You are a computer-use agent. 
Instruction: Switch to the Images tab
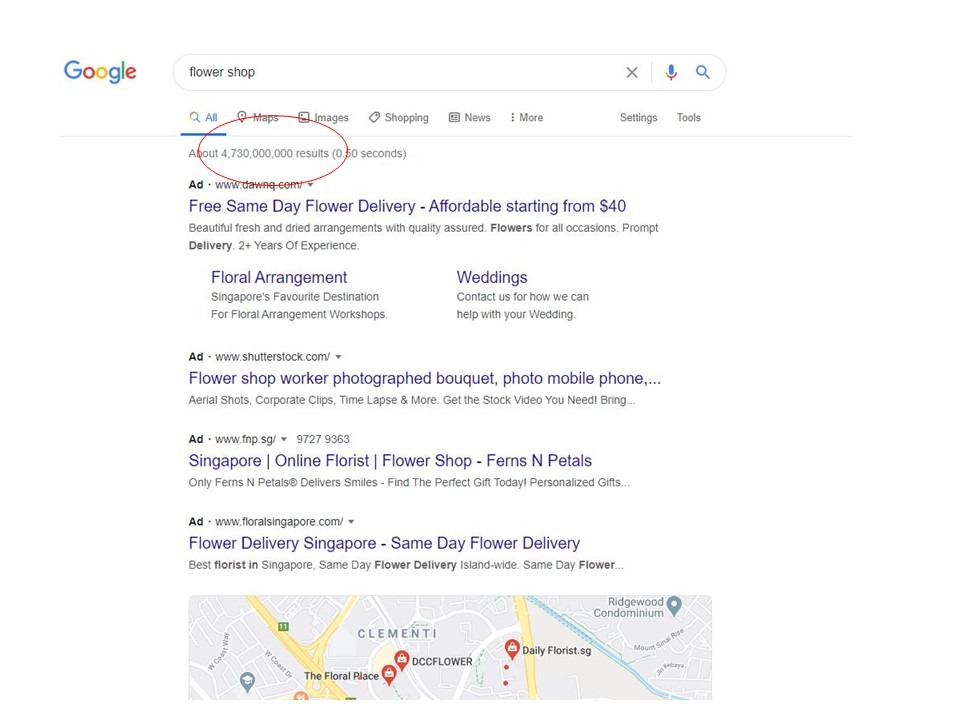click(323, 118)
